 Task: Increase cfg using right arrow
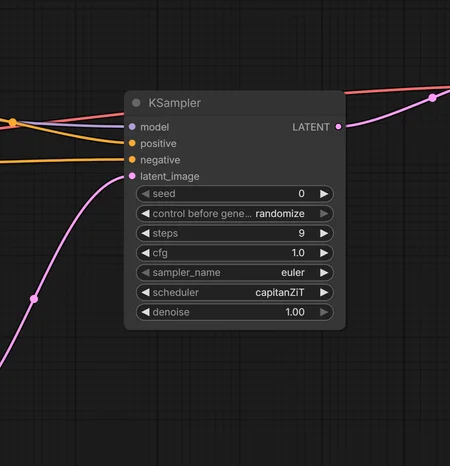click(x=324, y=253)
